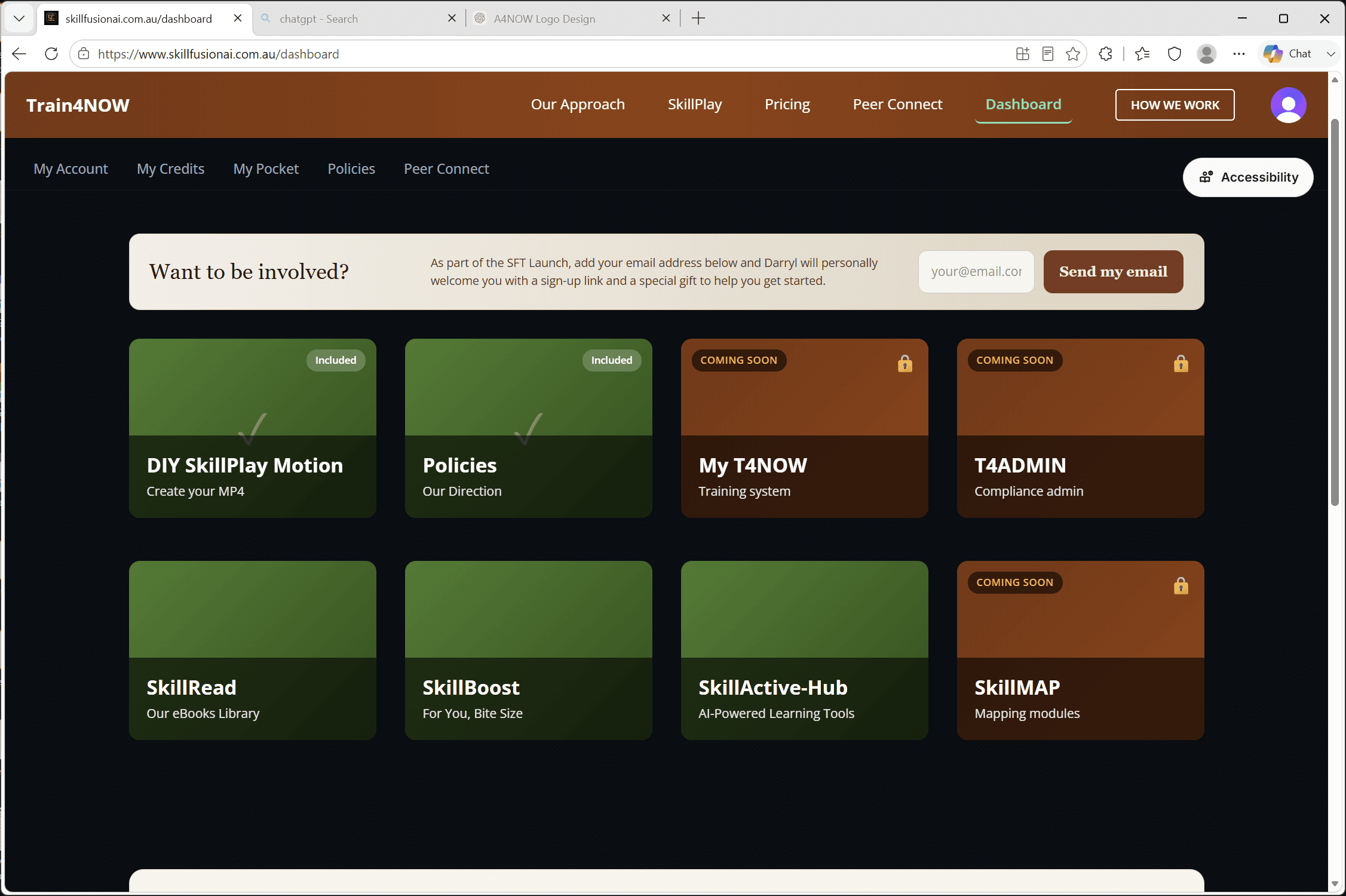Click the browser shield icon

[x=1175, y=54]
